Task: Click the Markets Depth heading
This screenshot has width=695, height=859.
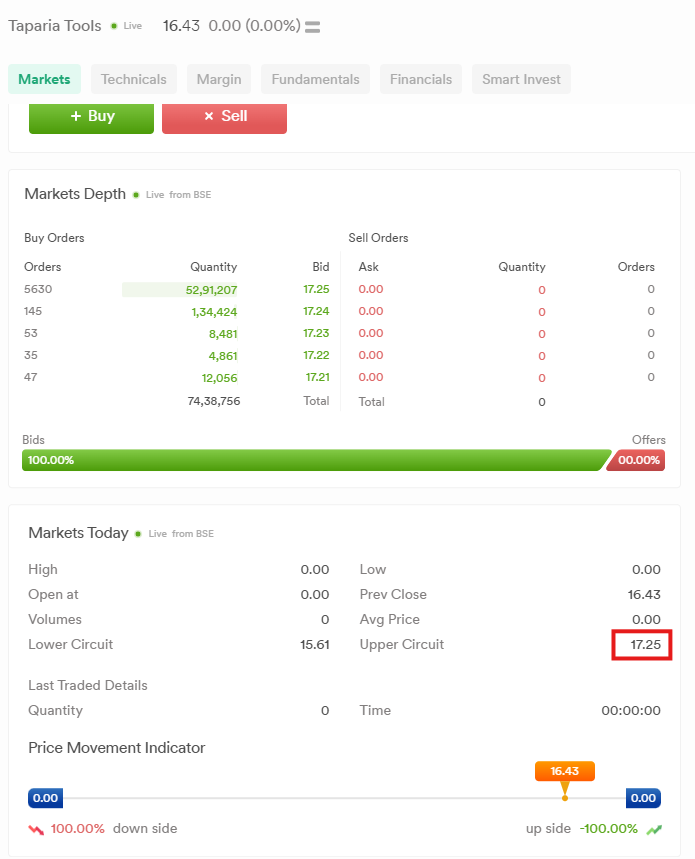Action: tap(75, 194)
